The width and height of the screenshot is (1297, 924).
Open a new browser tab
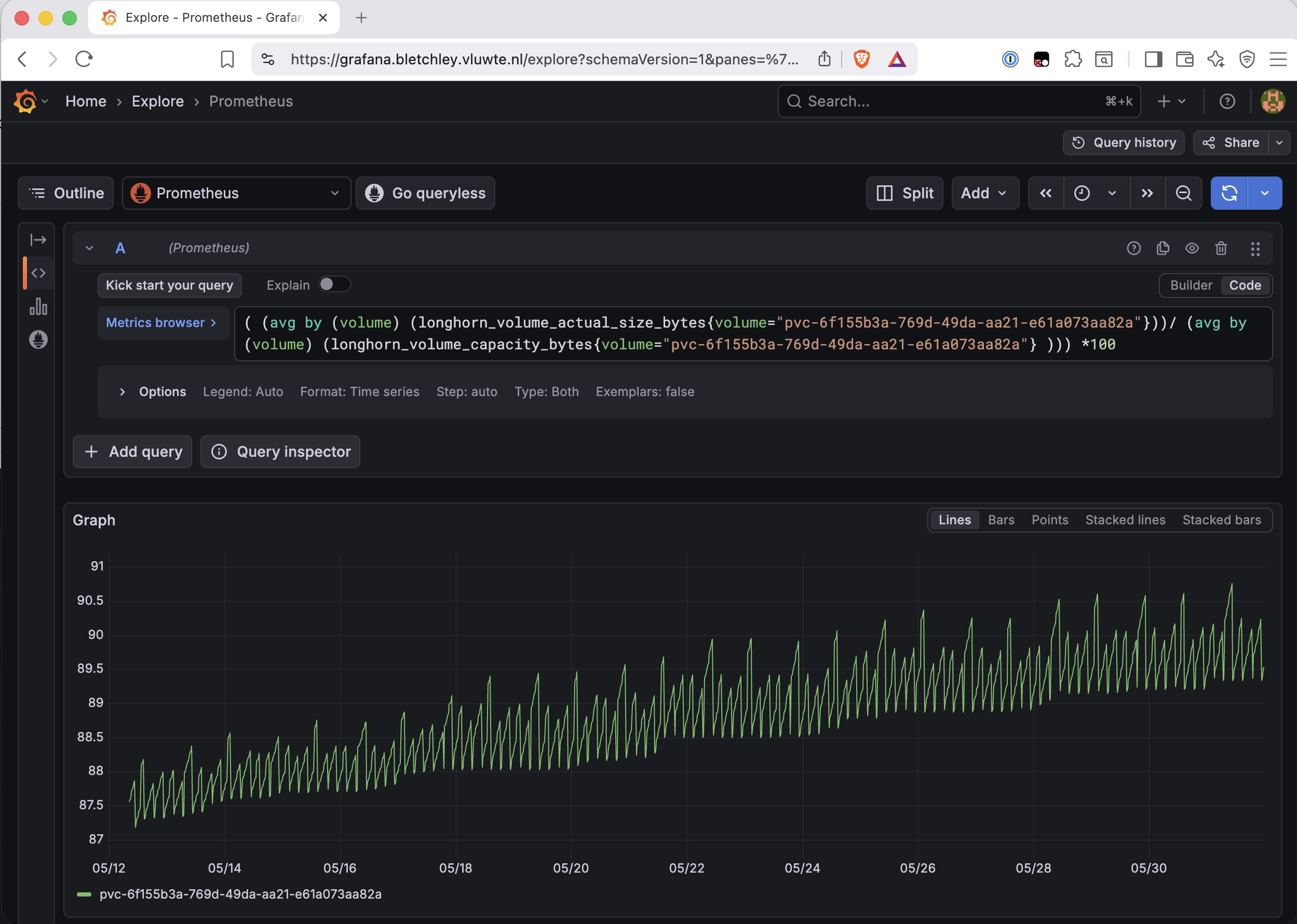(361, 18)
